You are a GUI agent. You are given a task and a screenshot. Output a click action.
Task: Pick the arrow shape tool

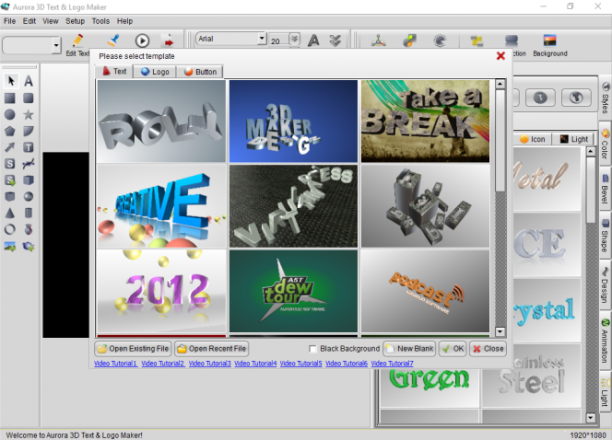coord(10,147)
